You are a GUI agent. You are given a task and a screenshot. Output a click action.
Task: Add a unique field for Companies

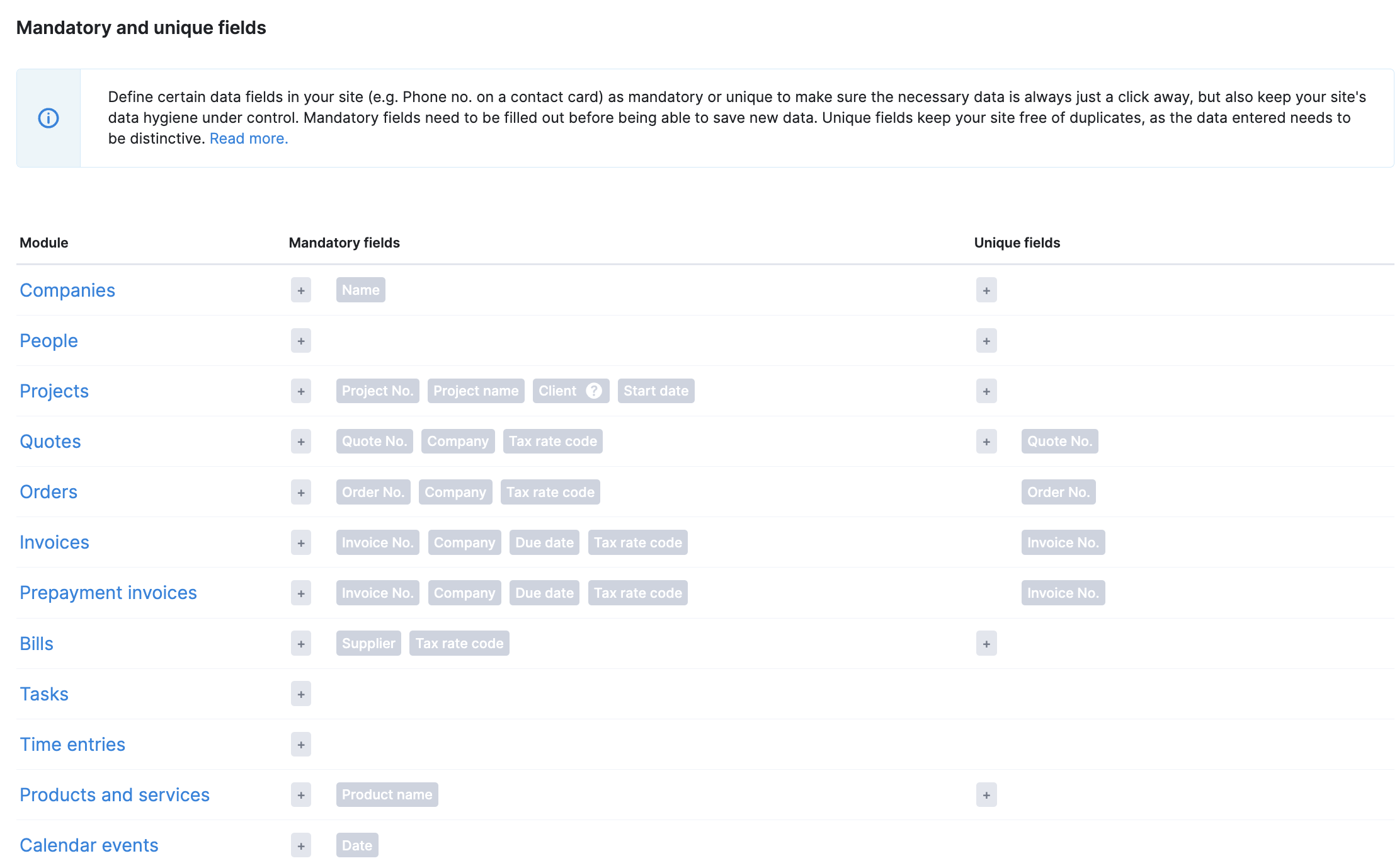(x=986, y=290)
